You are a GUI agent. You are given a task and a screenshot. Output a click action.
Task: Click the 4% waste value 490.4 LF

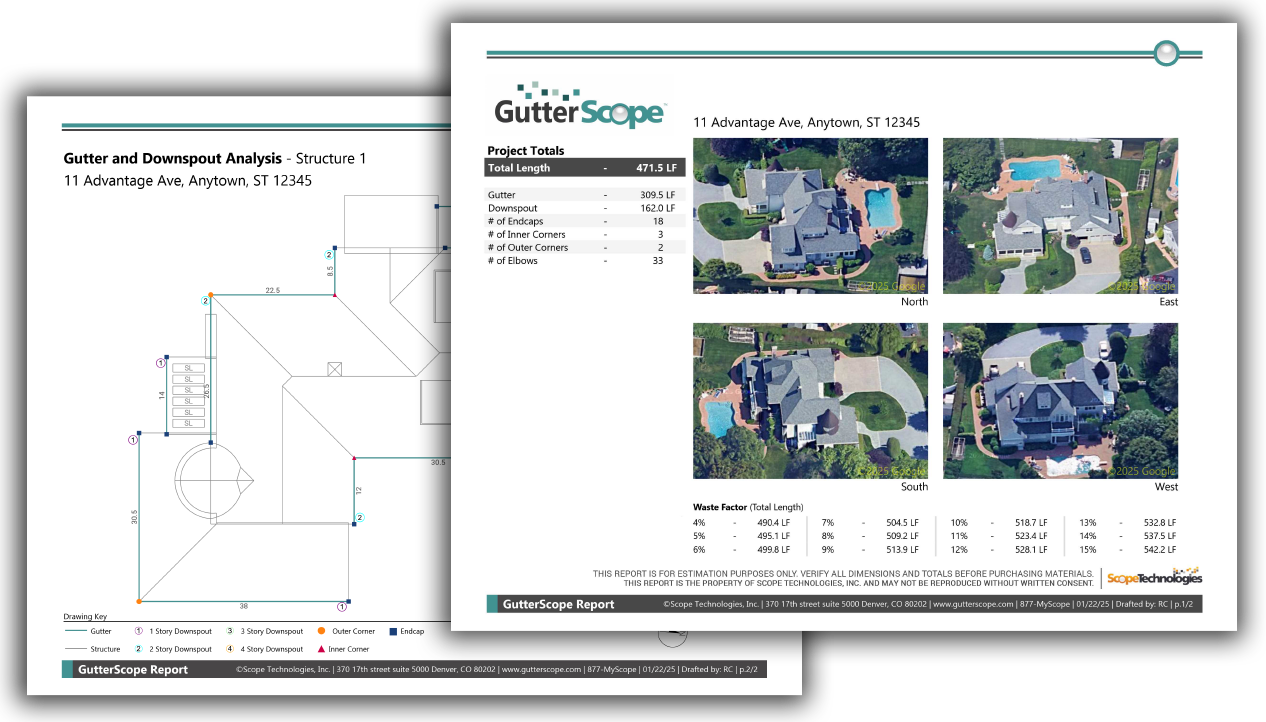(x=773, y=522)
